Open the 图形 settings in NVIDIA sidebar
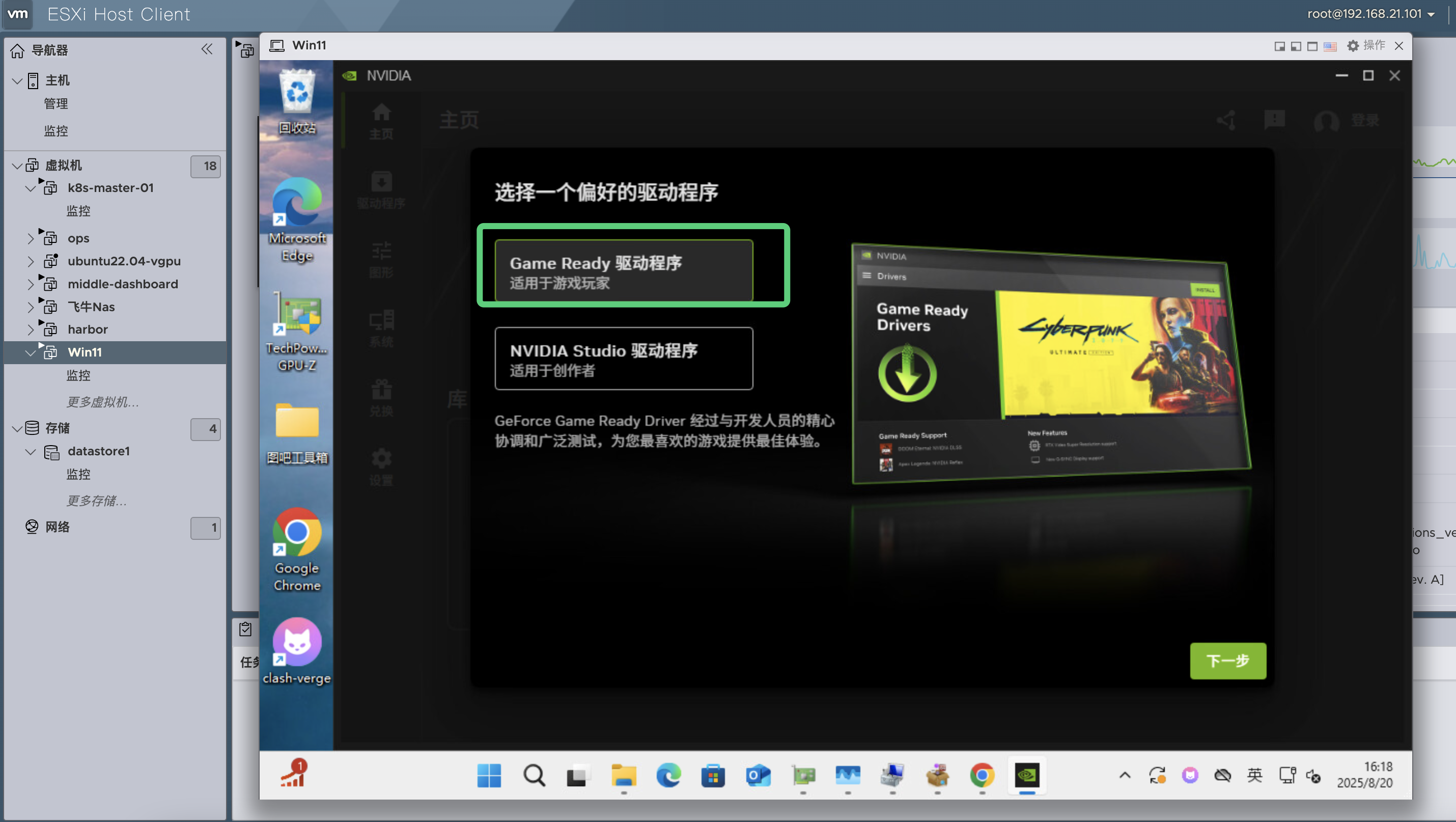 [382, 258]
